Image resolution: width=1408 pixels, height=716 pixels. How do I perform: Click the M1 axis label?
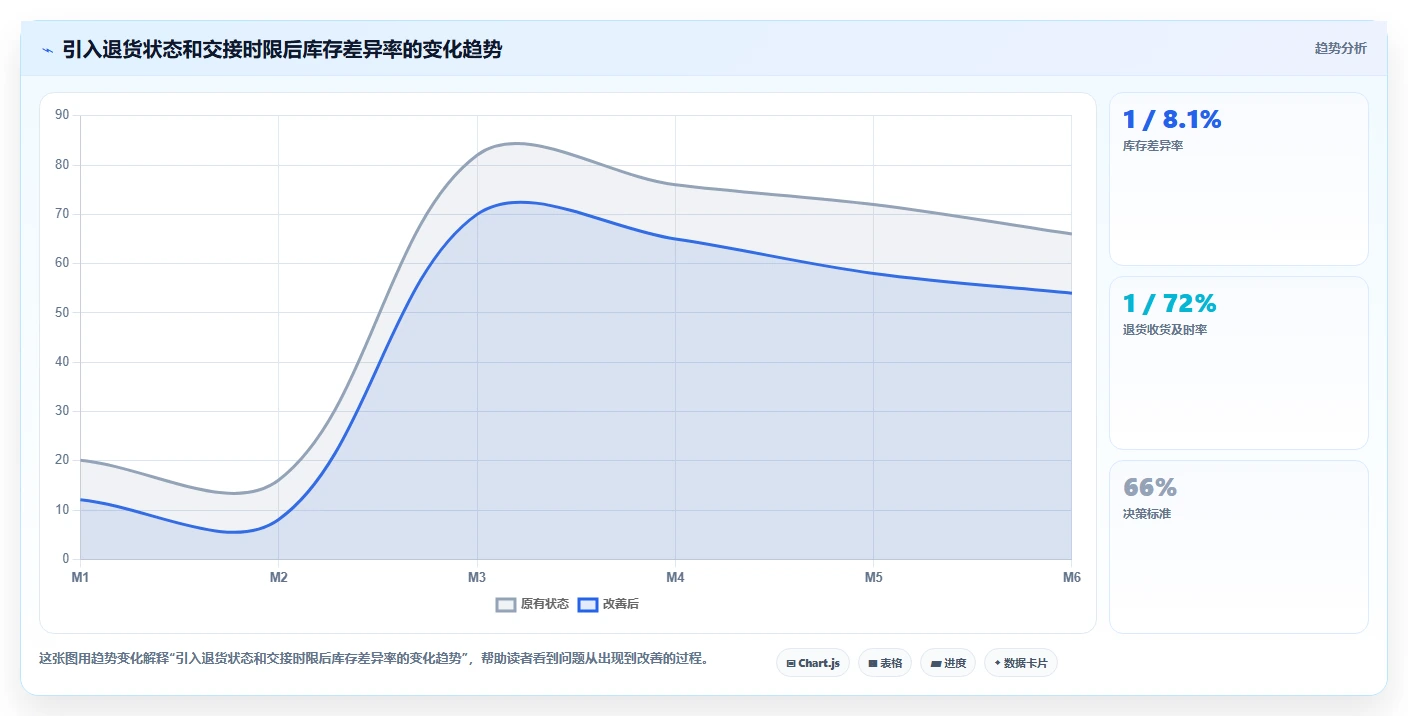coord(80,577)
